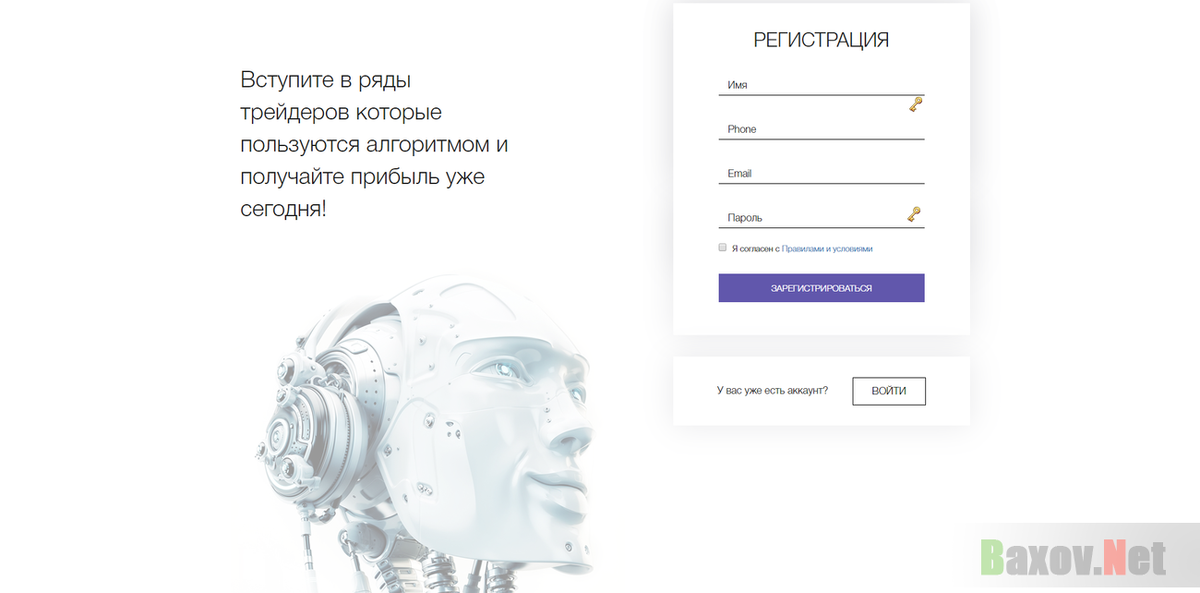Screen dimensions: 1200x593
Task: Click the ВОЙТИ login button
Action: coord(889,391)
